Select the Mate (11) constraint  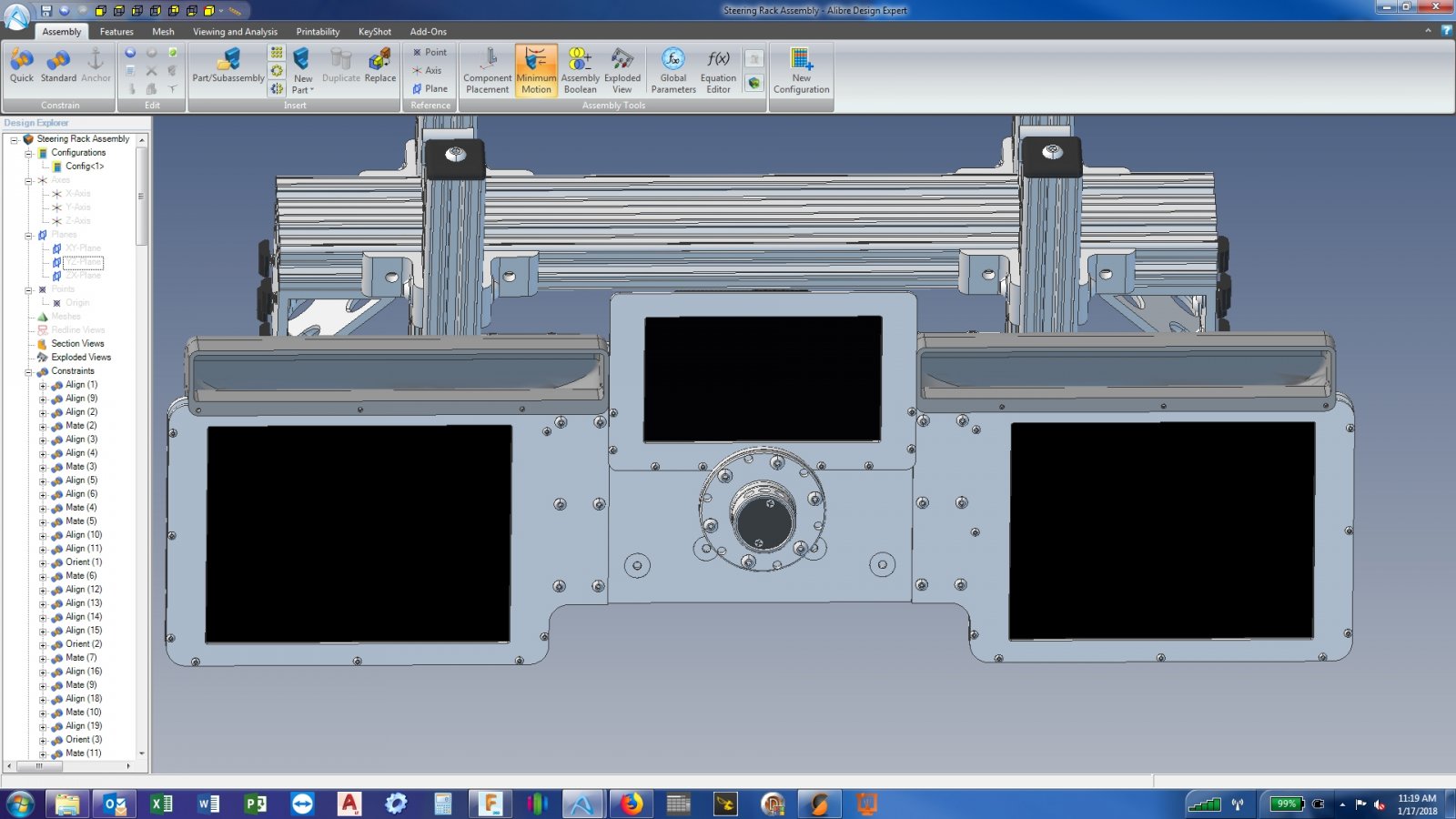click(83, 753)
